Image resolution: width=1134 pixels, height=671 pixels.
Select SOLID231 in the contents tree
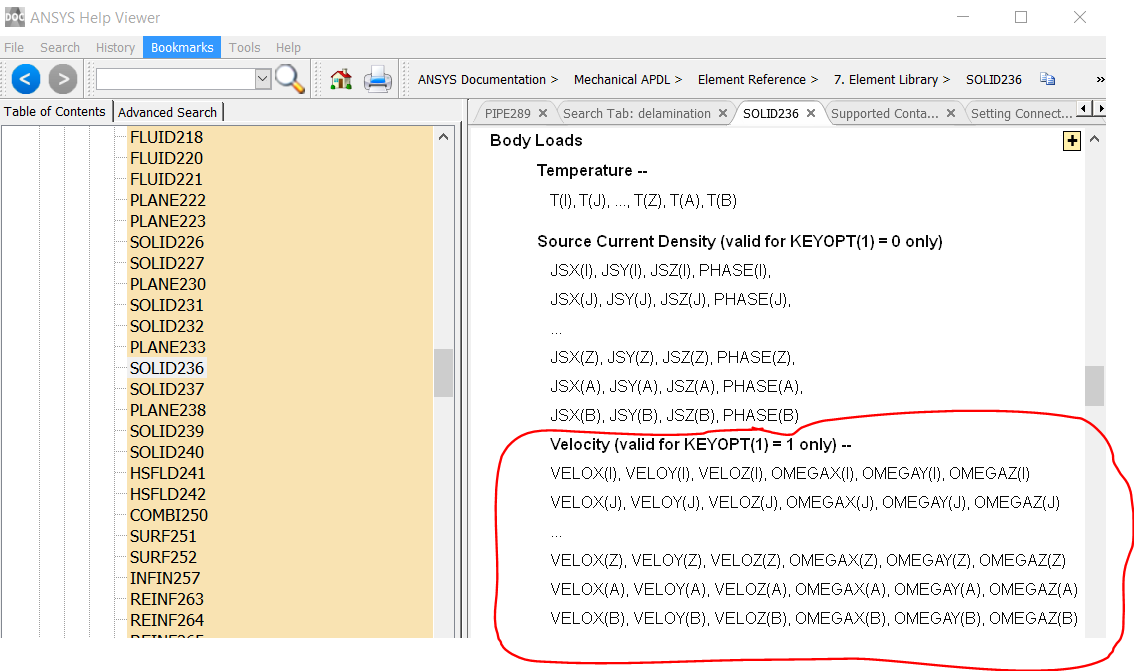click(x=167, y=305)
